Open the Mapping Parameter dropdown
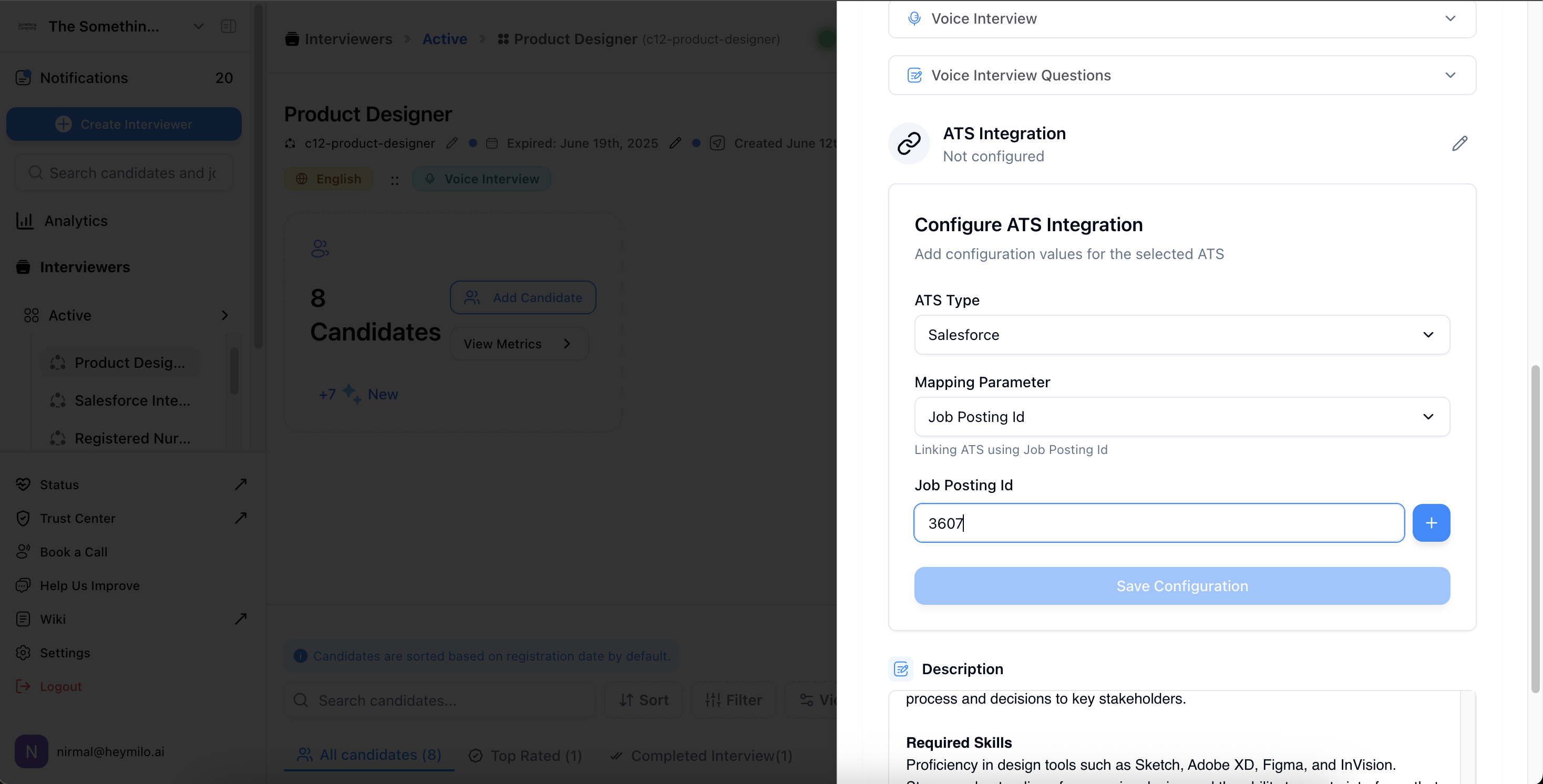Screen dimensions: 1543x784 click(1182, 417)
